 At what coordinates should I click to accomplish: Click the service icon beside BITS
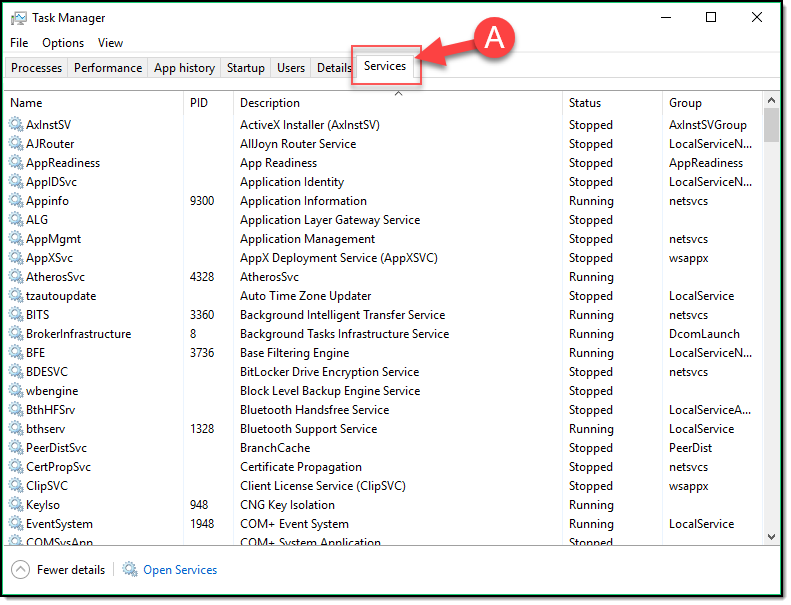[16, 315]
